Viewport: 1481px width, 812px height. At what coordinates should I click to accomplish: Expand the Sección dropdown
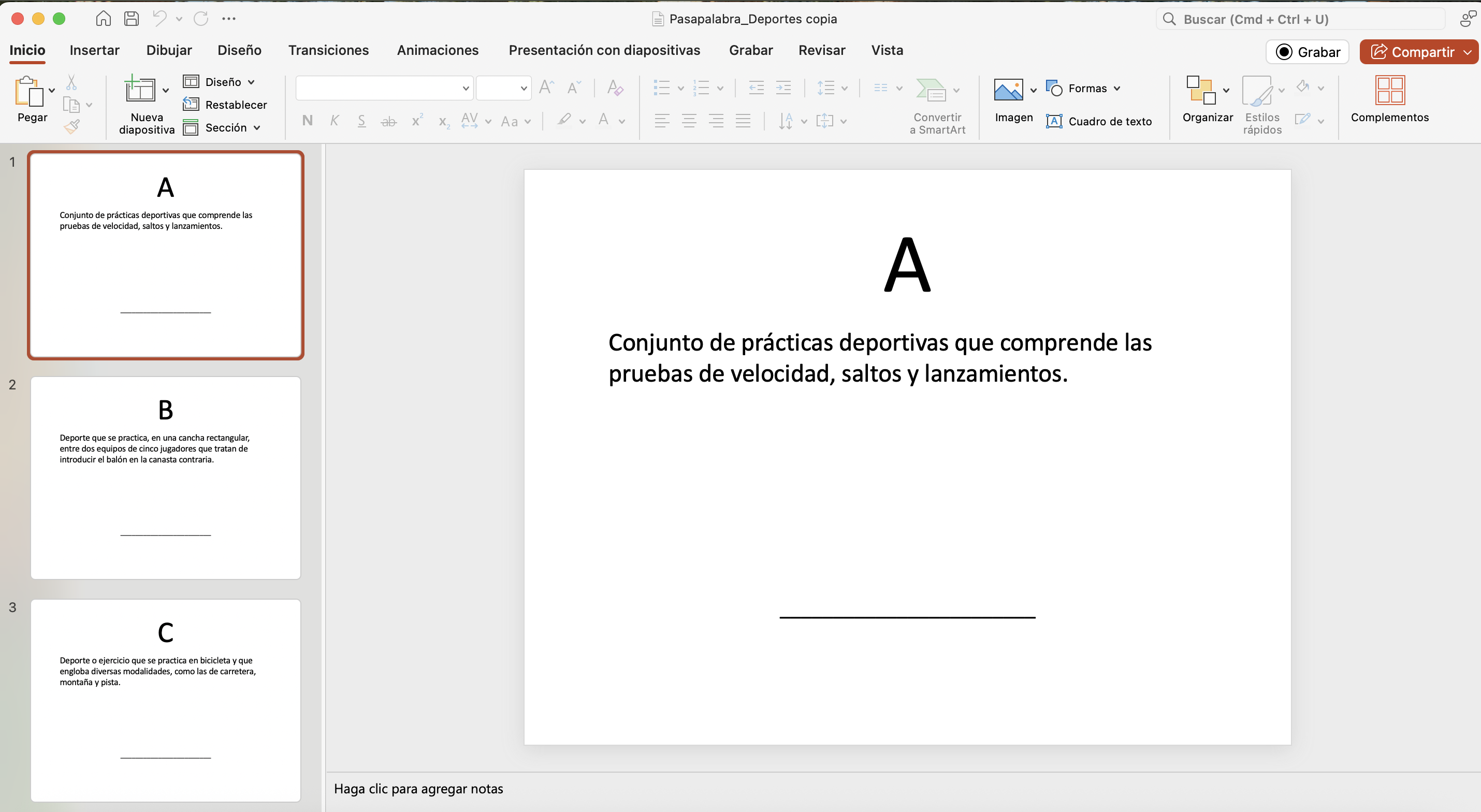[257, 128]
